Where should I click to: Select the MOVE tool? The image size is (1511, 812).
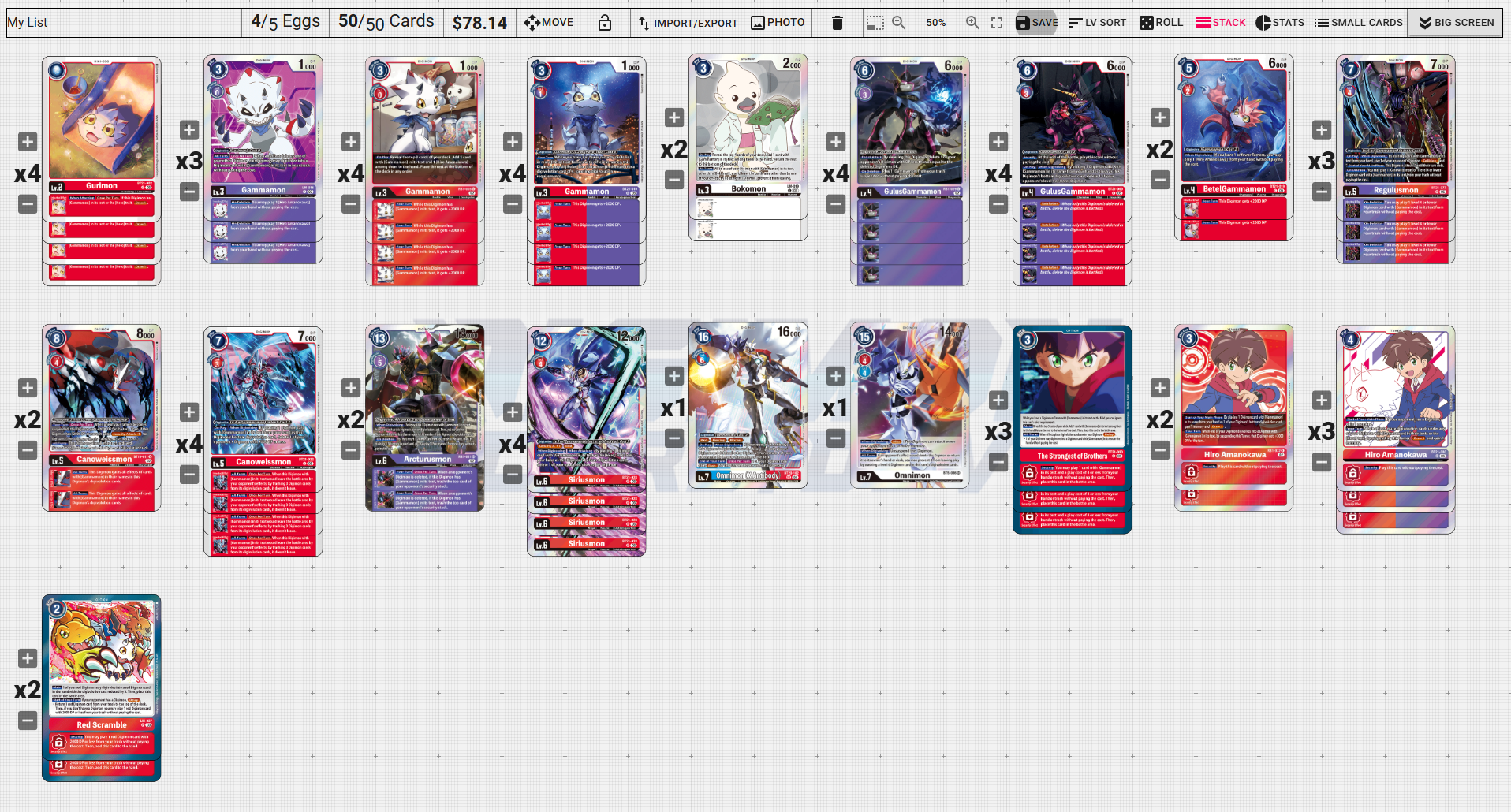tap(549, 23)
